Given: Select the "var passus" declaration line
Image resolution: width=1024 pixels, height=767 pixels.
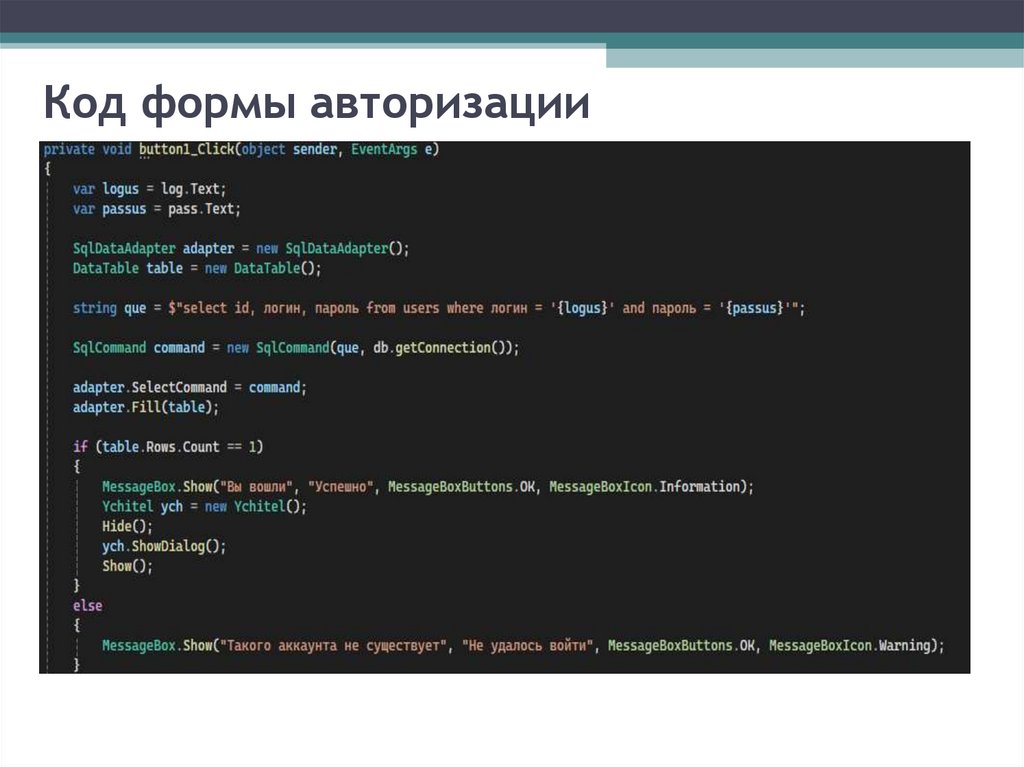Looking at the screenshot, I should 157,209.
